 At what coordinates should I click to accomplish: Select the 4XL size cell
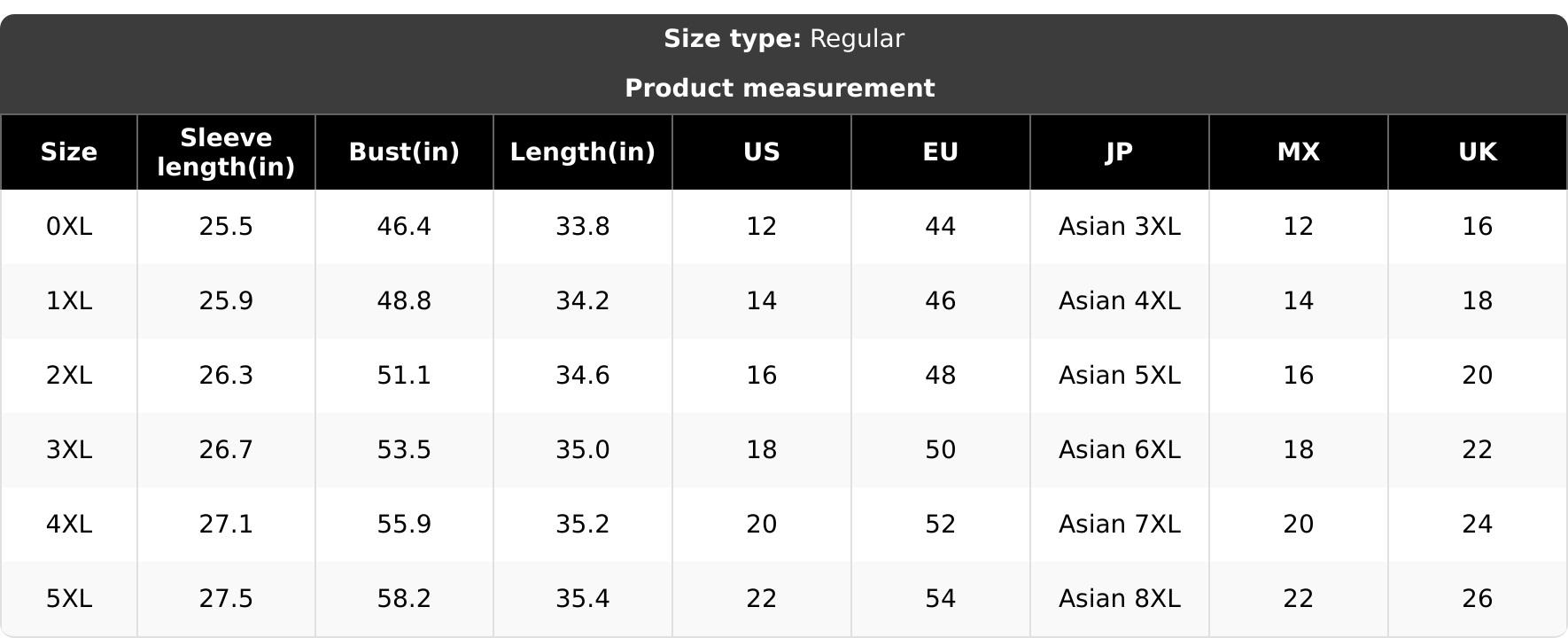(x=69, y=525)
